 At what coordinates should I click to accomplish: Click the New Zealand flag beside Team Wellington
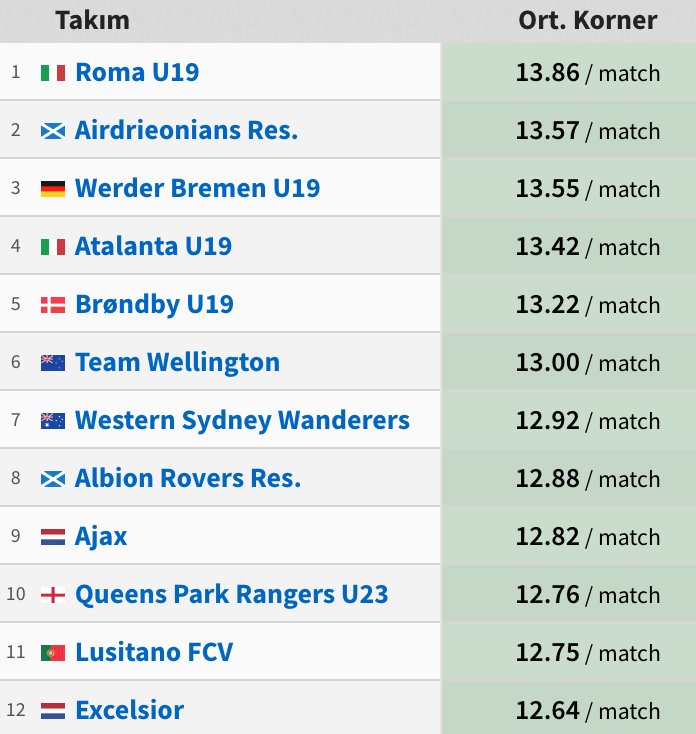coord(53,363)
